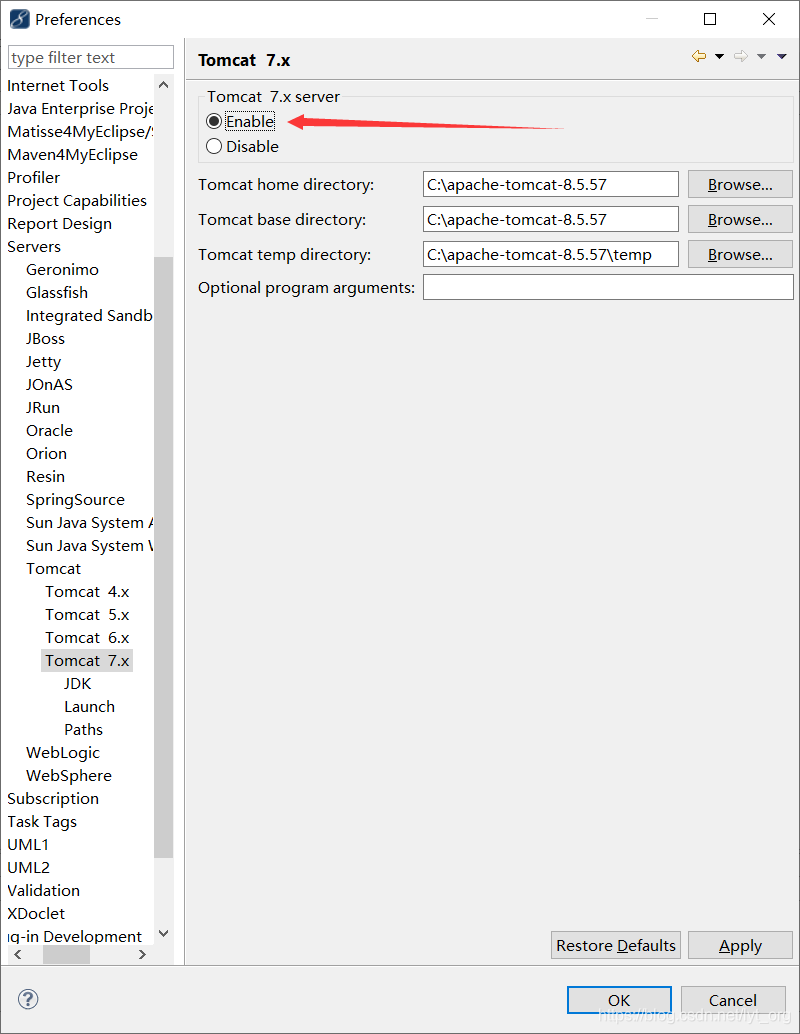This screenshot has width=800, height=1034.
Task: Click the tree scroll down arrow
Action: (x=164, y=934)
